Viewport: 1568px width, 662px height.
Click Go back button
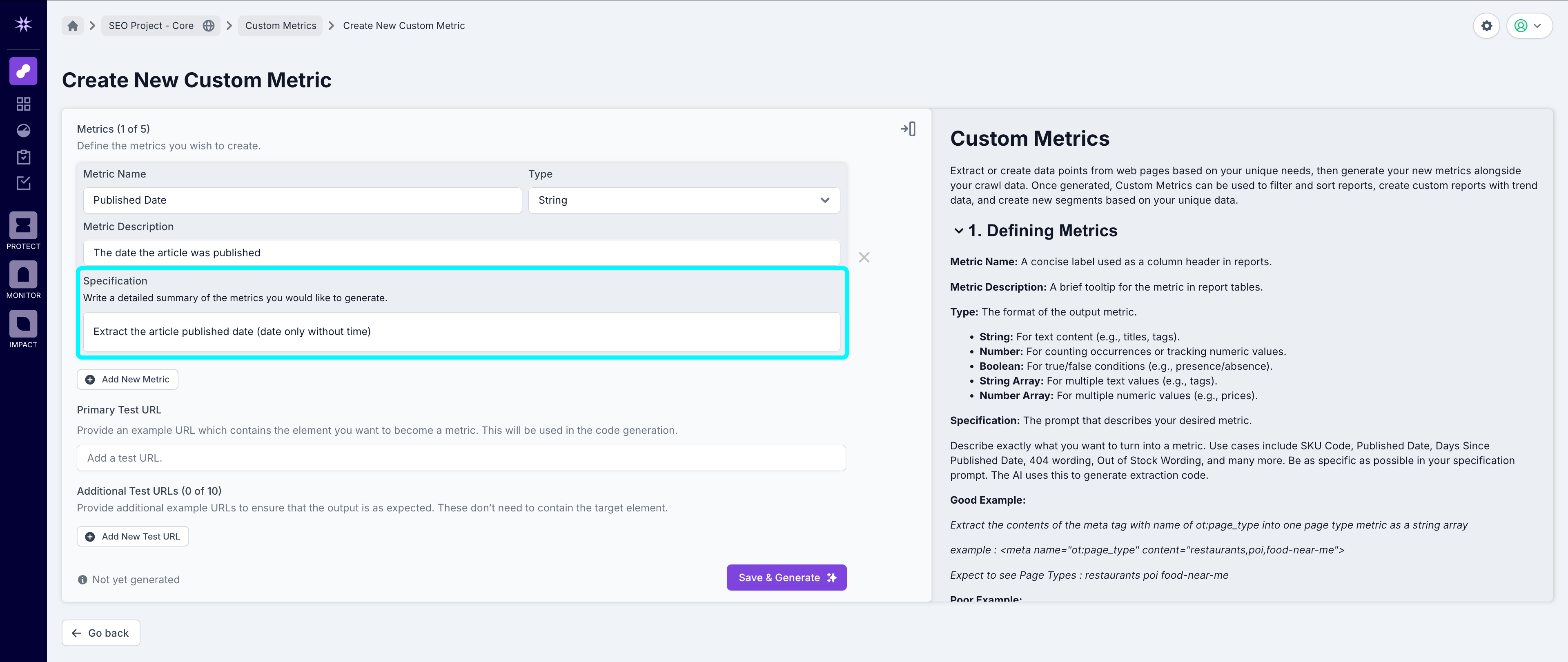(x=101, y=633)
